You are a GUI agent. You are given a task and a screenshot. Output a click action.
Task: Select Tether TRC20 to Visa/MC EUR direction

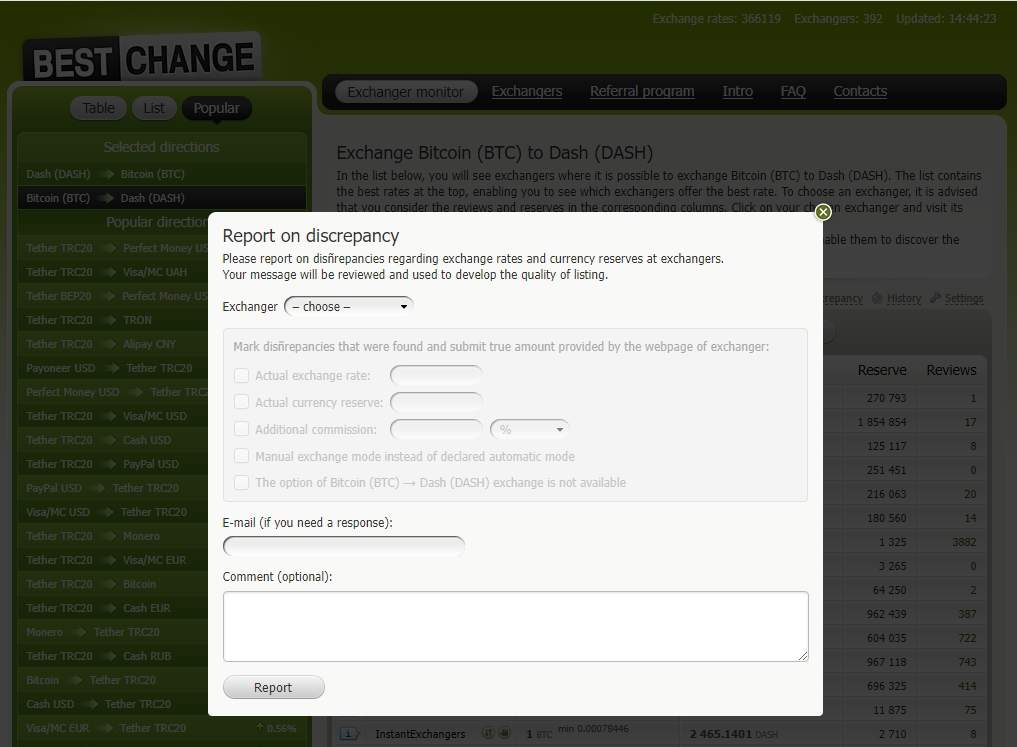[x=114, y=560]
